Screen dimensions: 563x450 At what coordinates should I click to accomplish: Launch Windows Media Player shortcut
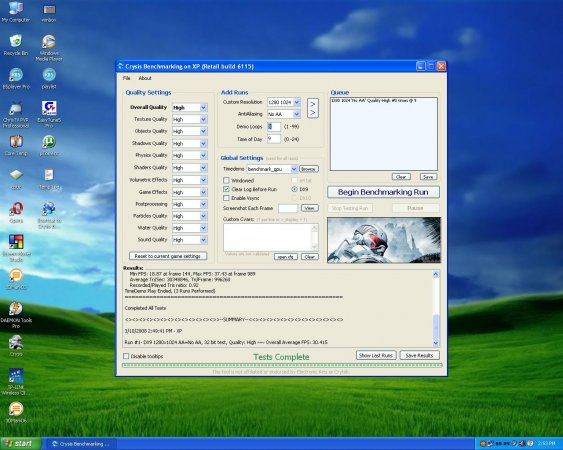[49, 48]
